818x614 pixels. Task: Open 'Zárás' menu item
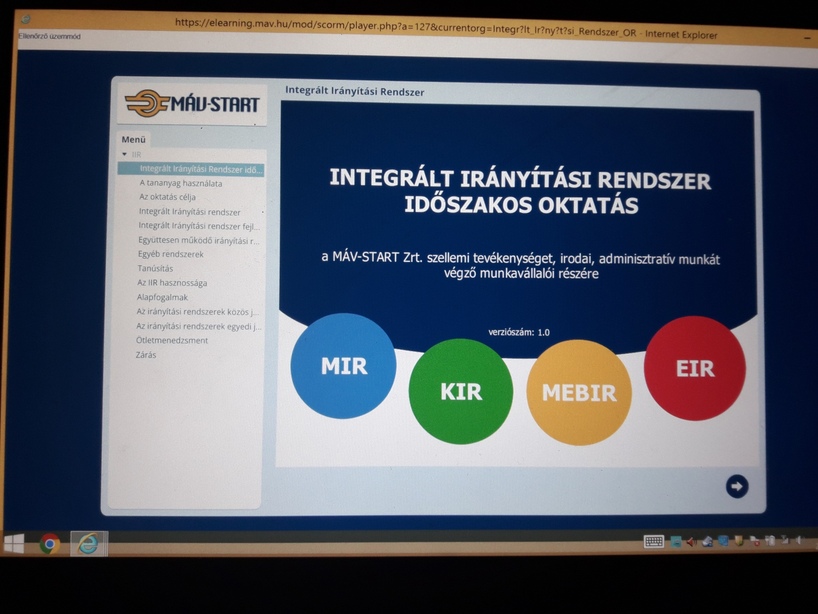pos(146,355)
